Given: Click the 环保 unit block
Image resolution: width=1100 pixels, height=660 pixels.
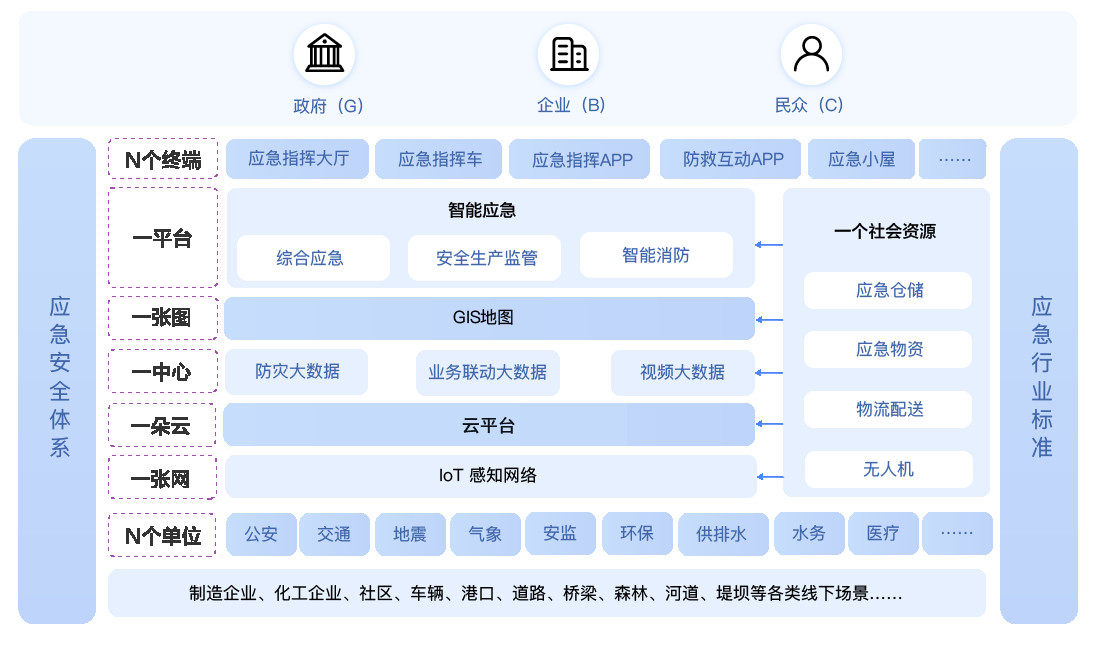Looking at the screenshot, I should tap(638, 533).
